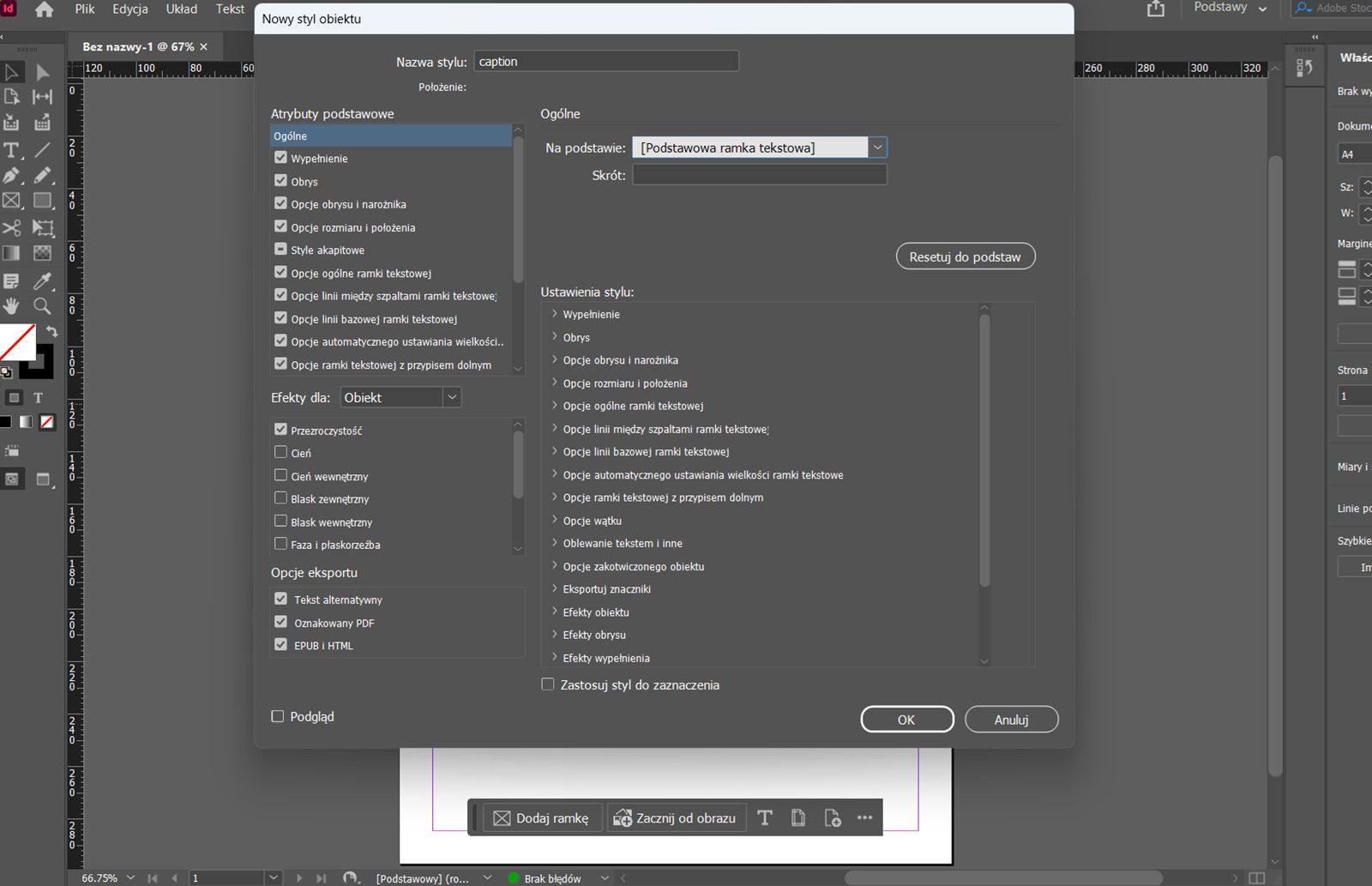1372x886 pixels.
Task: Click the Apply None swatch in toolbox
Action: (x=47, y=422)
